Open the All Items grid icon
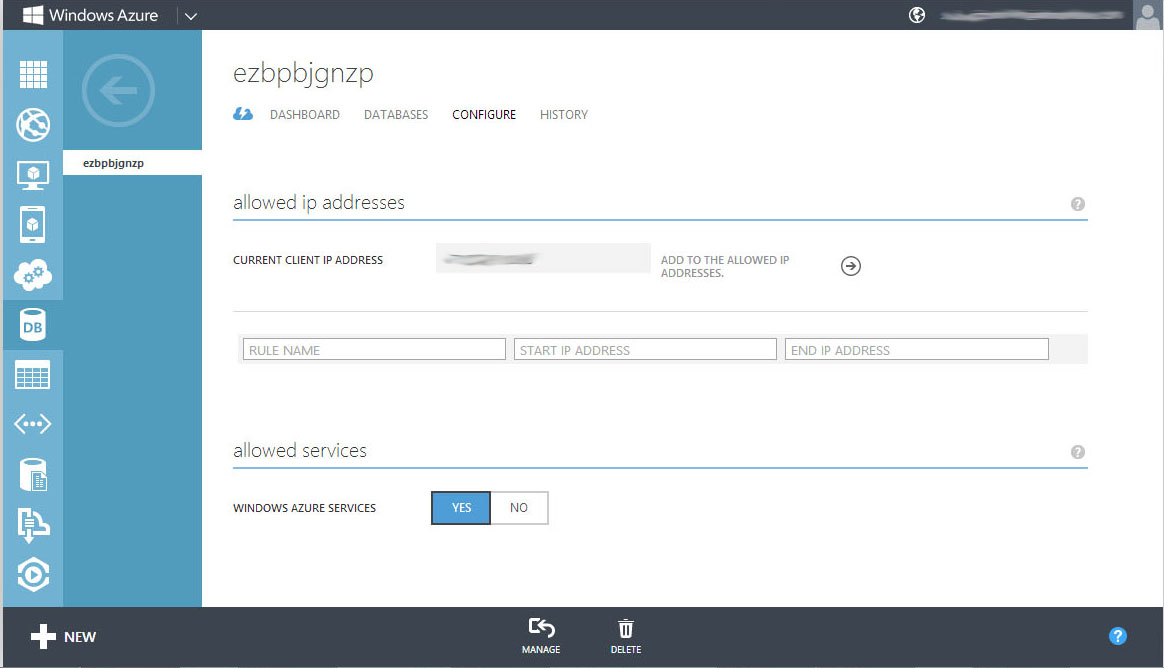 pos(33,74)
